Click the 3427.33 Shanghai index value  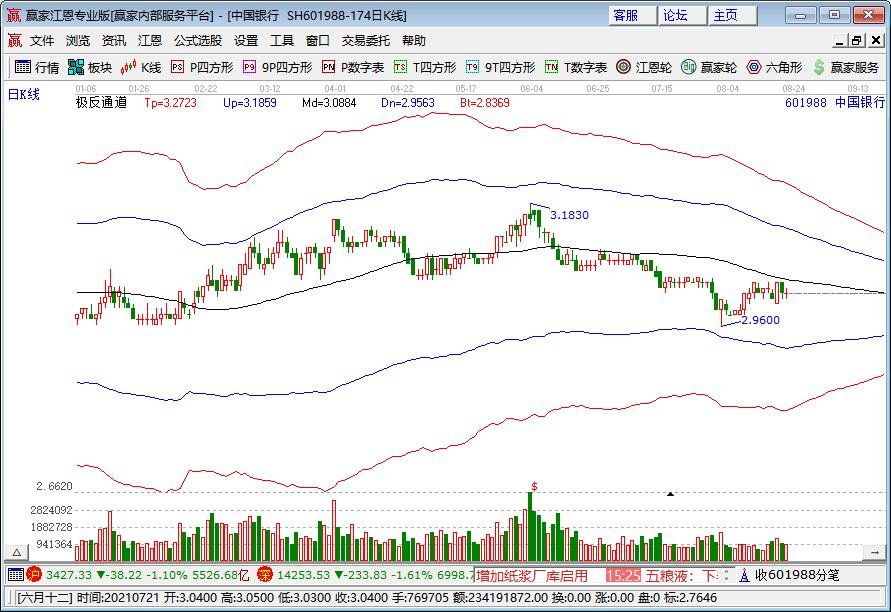coord(69,574)
